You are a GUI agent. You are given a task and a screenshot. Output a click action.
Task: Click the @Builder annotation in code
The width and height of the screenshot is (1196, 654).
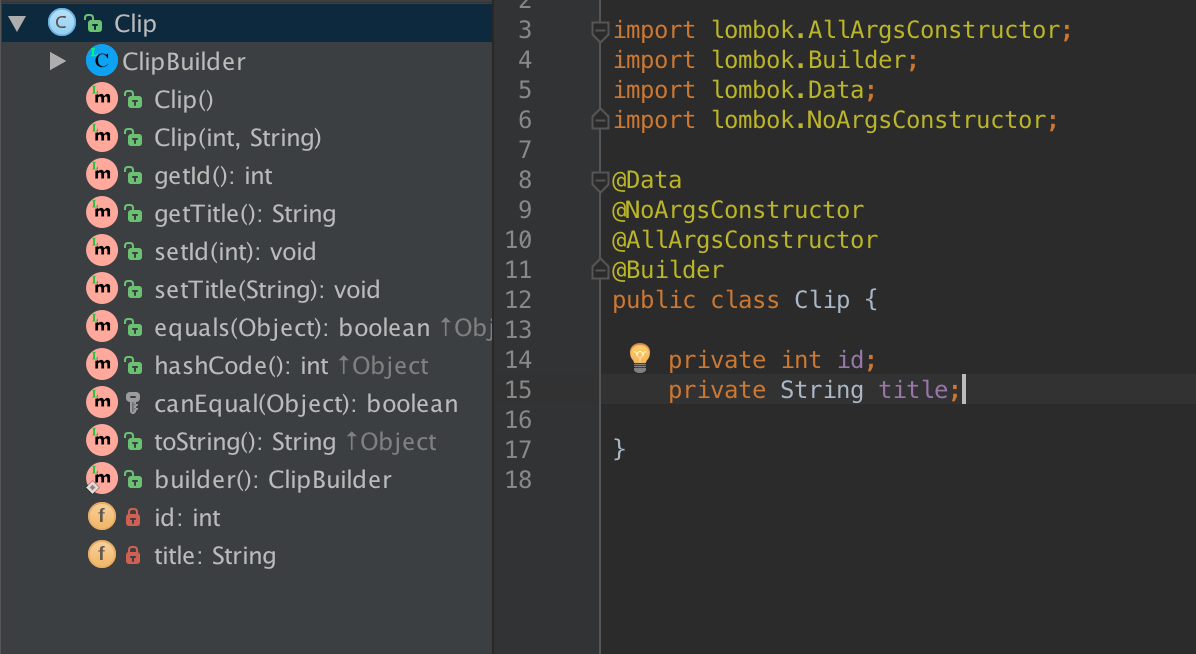coord(668,270)
